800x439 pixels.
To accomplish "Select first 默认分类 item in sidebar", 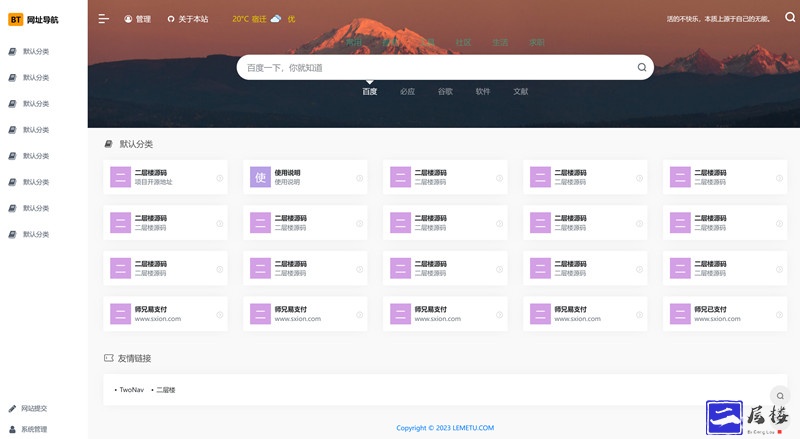I will coord(36,51).
